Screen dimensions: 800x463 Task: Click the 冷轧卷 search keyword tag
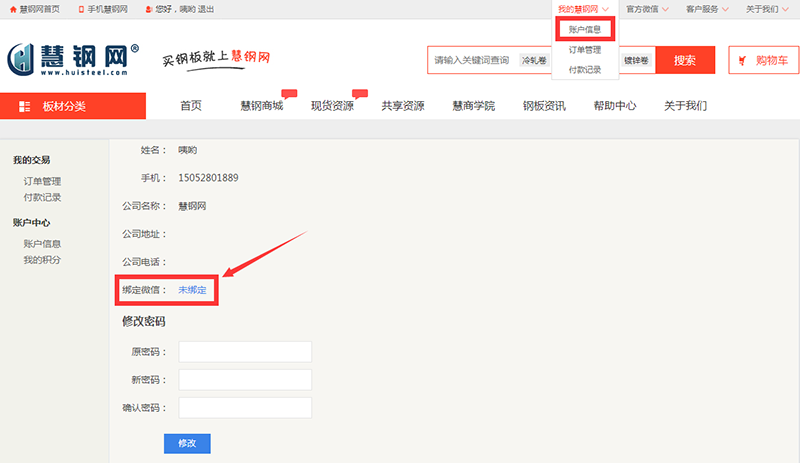[x=534, y=60]
